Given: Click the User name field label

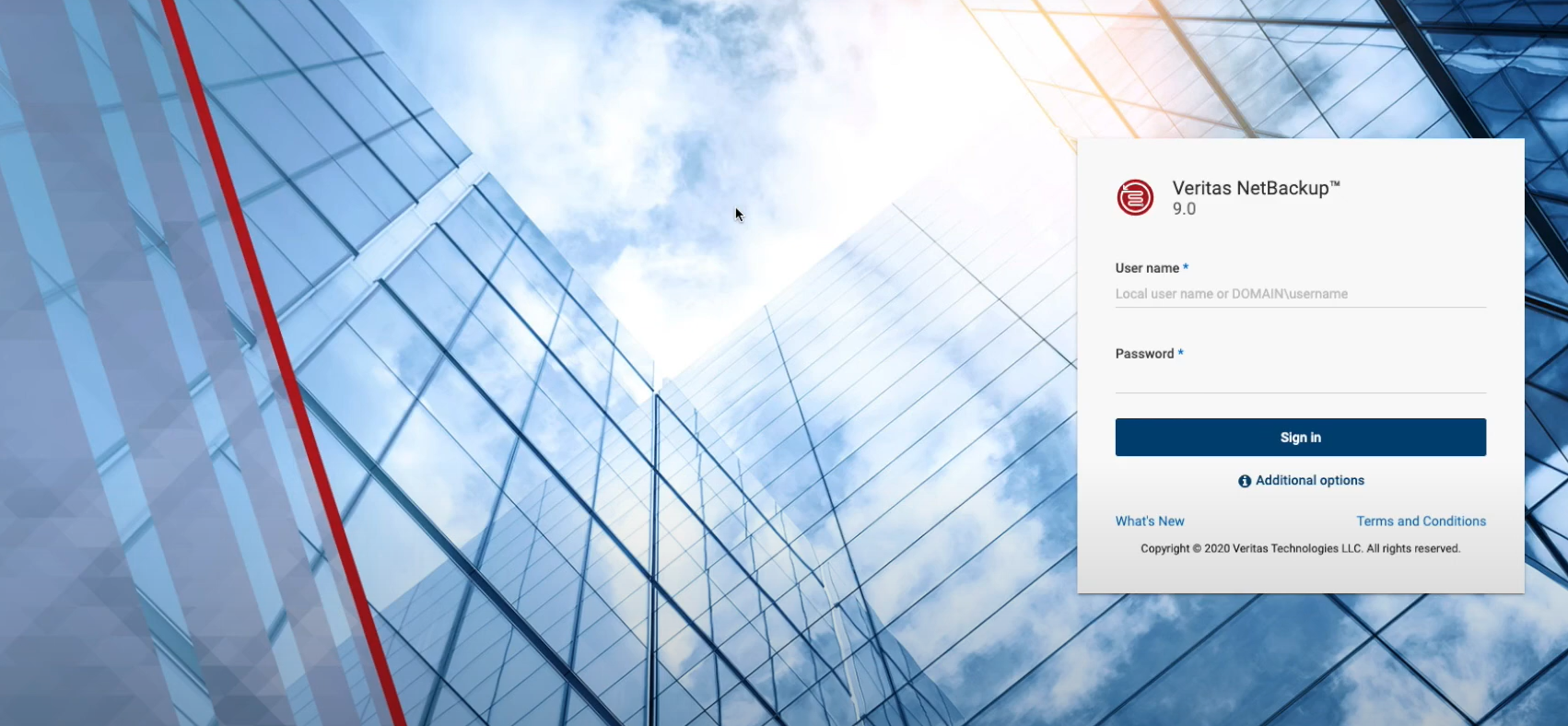Looking at the screenshot, I should [x=1147, y=268].
